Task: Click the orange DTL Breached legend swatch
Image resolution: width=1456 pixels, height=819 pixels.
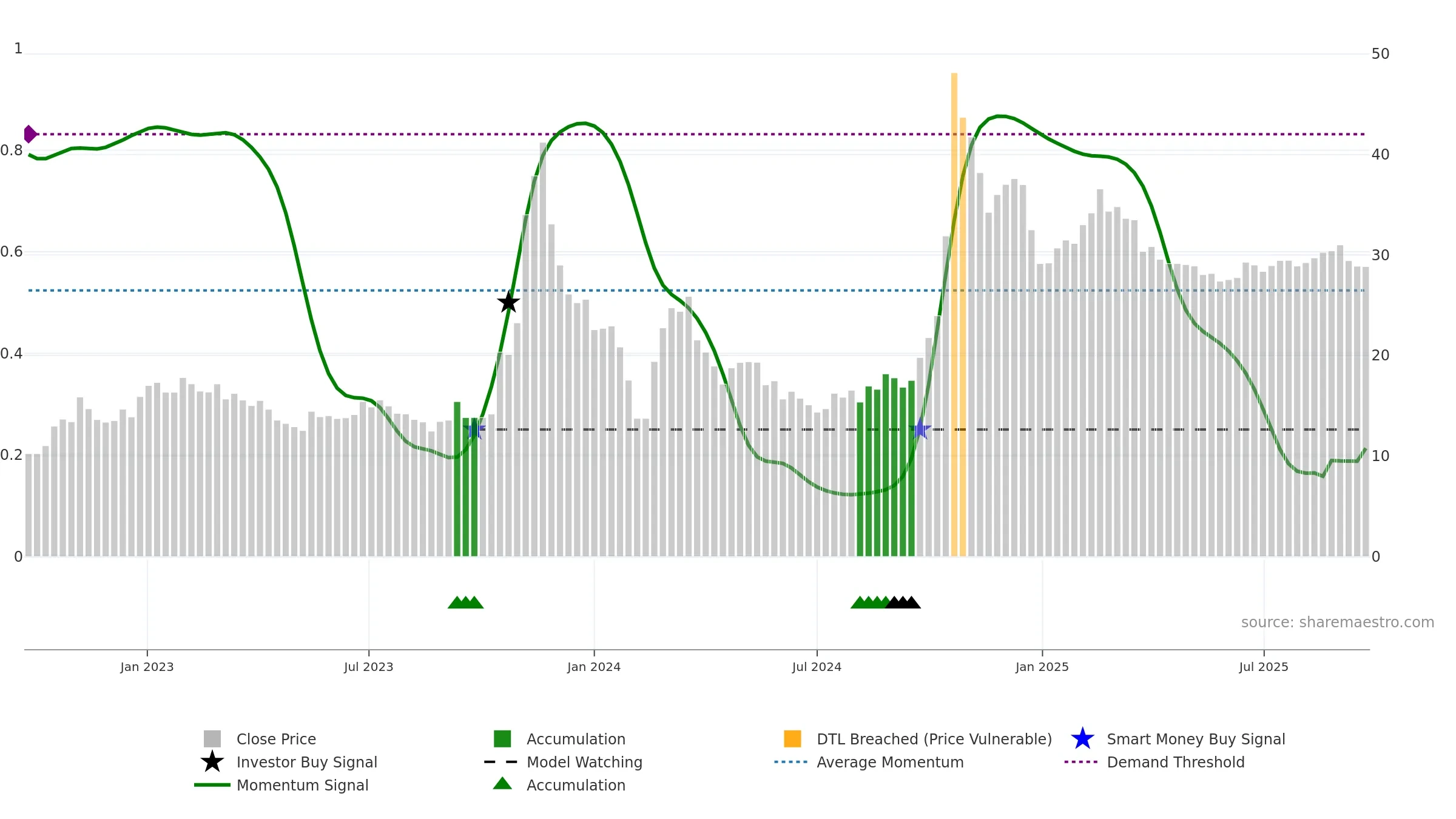Action: 792,739
